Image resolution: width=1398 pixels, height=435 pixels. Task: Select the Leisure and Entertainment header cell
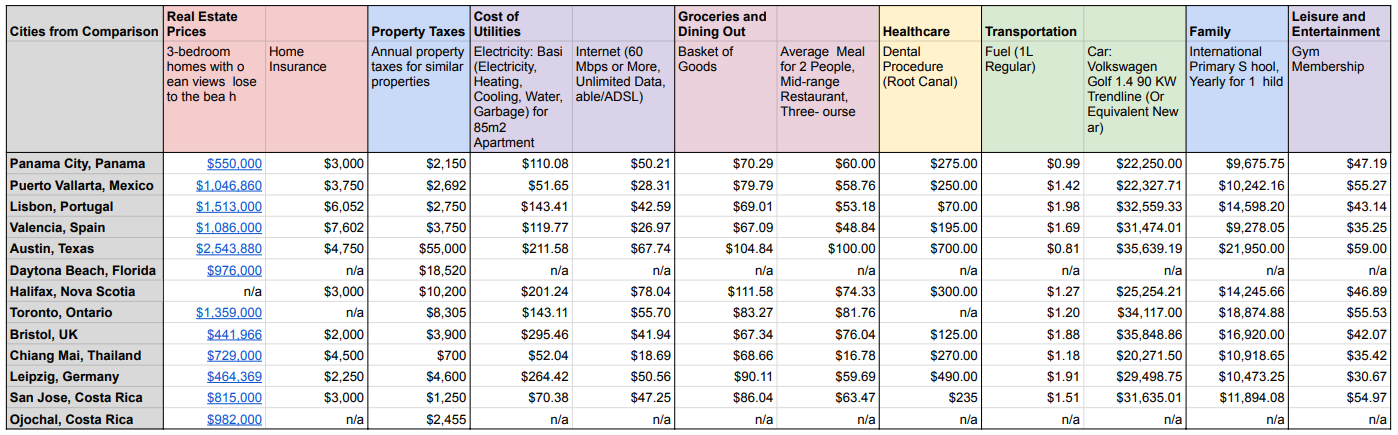pos(1339,24)
